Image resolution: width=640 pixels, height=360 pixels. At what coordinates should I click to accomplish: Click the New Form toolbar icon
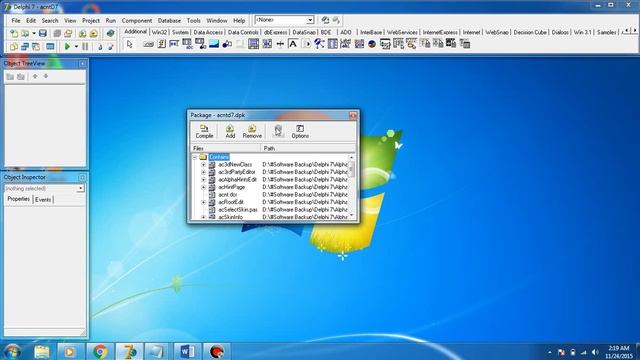[x=50, y=47]
